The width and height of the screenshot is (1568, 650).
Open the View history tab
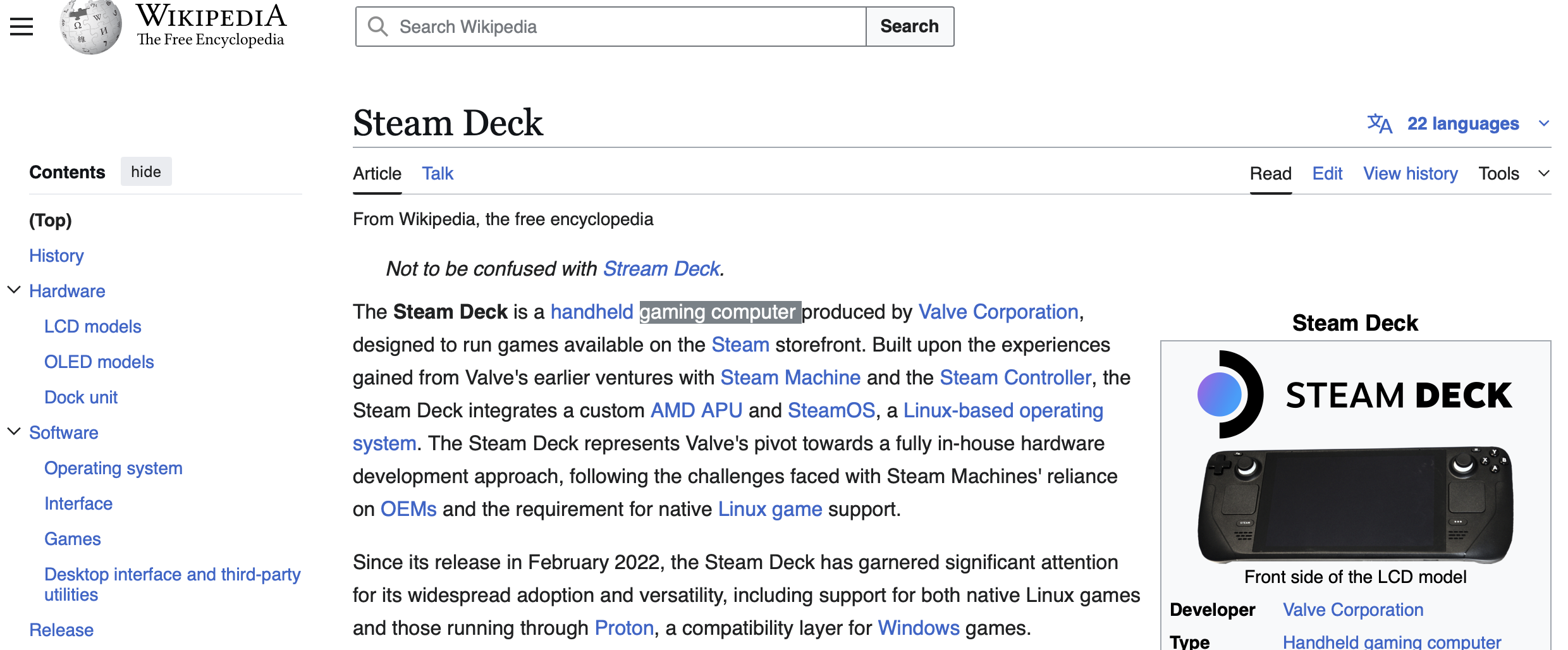point(1411,173)
